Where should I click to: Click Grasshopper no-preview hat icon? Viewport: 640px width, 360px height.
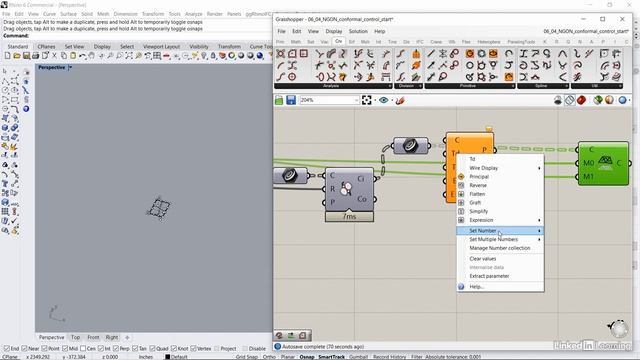tap(558, 100)
